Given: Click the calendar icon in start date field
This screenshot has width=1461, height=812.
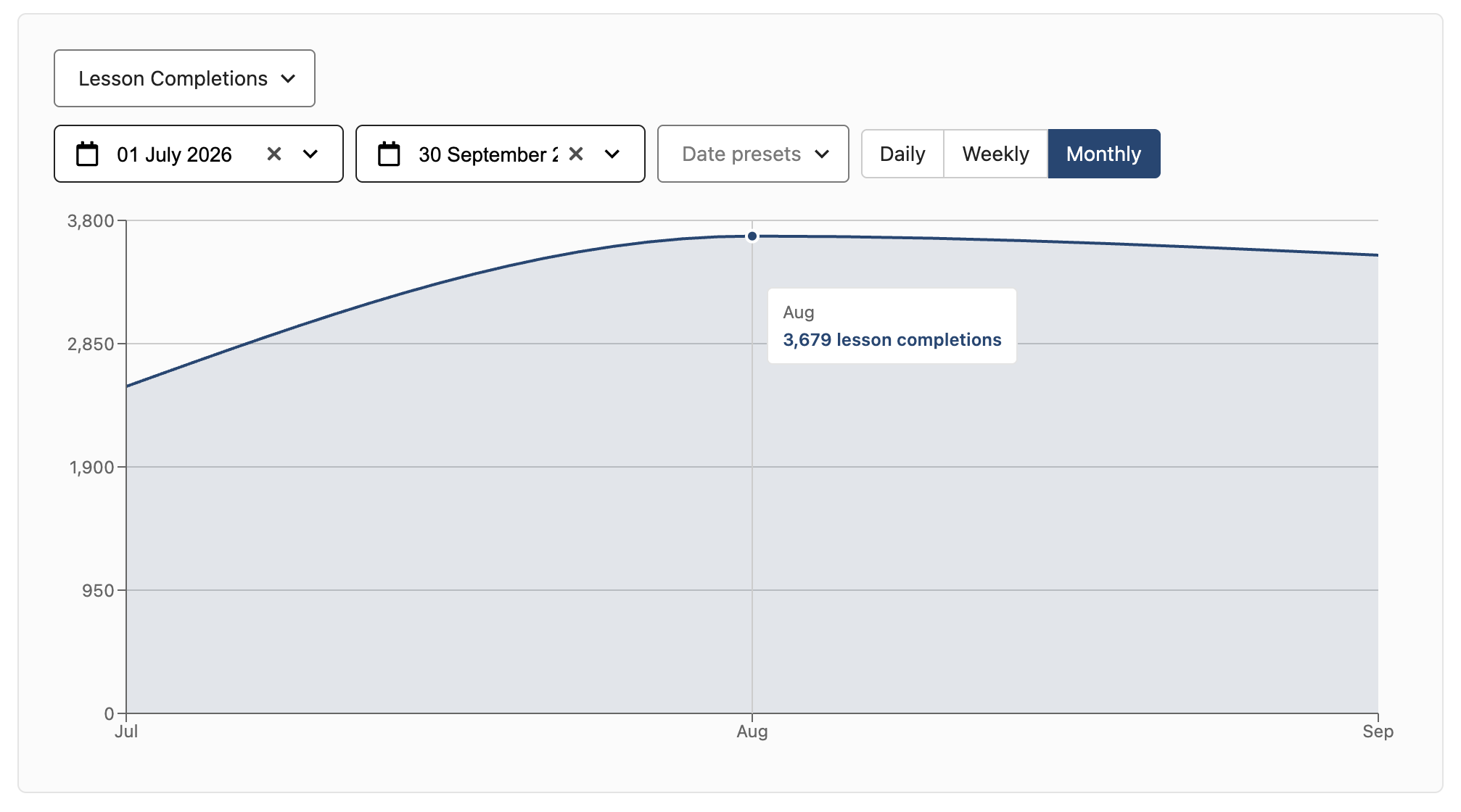Looking at the screenshot, I should coord(87,154).
